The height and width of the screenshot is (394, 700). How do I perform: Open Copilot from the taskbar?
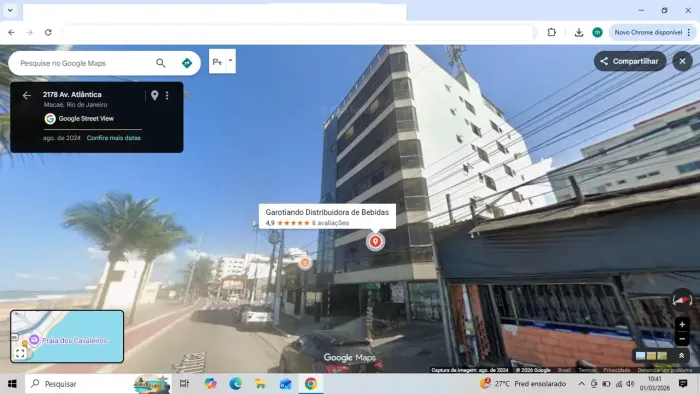tap(210, 383)
